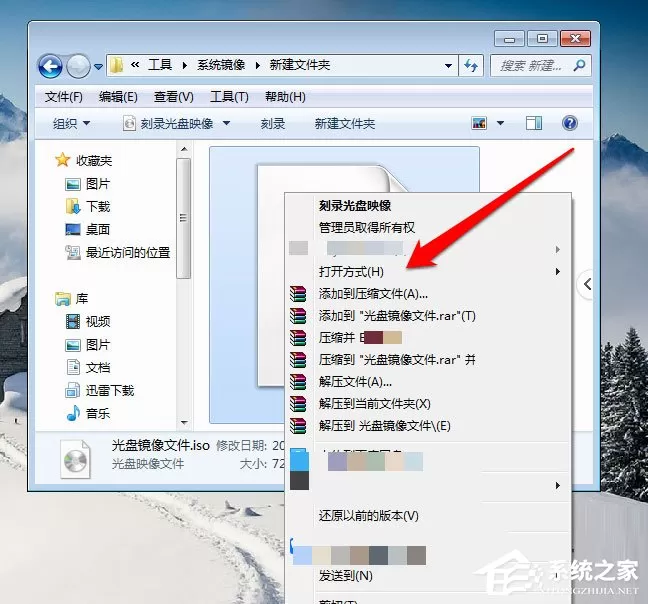Click the greyed Forward navigation button
Viewport: 648px width, 604px height.
click(78, 66)
